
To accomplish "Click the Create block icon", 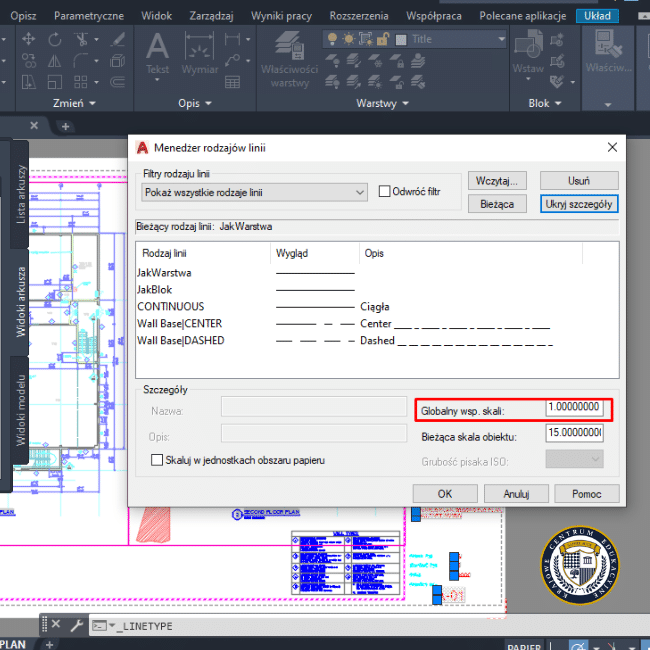I will [x=557, y=40].
